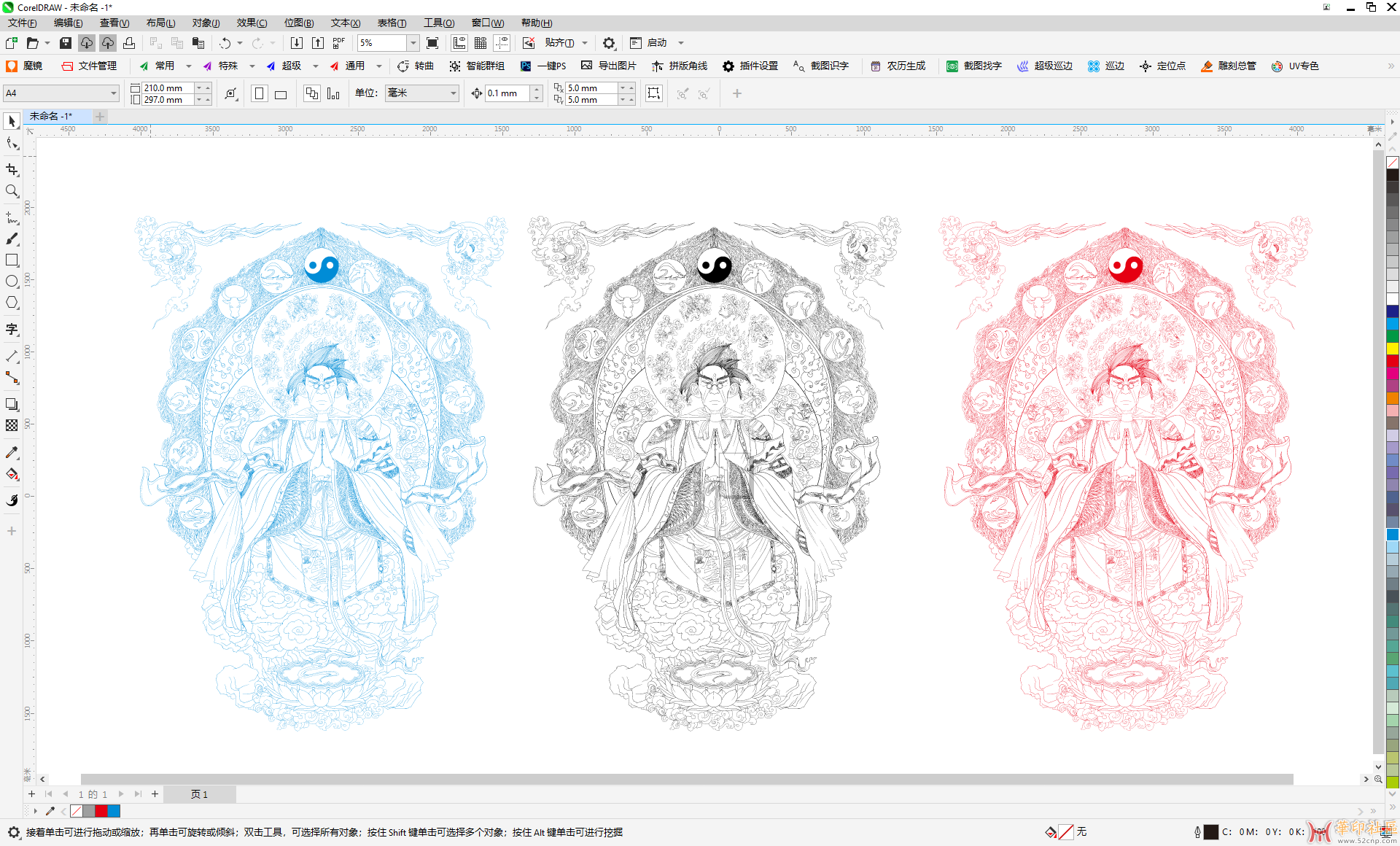Screen dimensions: 1400x846
Task: Click the Publish to PDF icon
Action: tap(339, 43)
